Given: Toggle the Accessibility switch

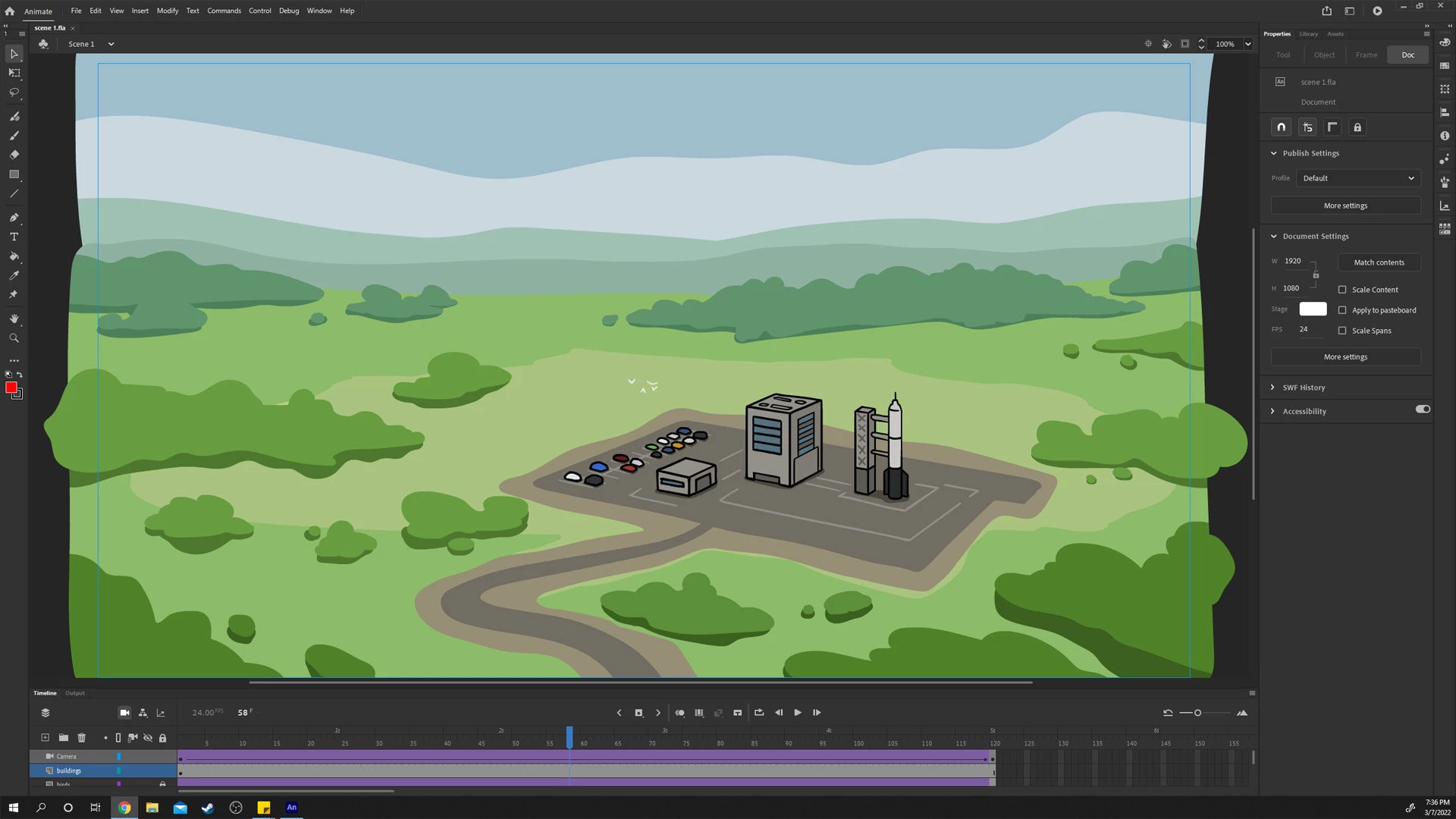Looking at the screenshot, I should pyautogui.click(x=1423, y=409).
